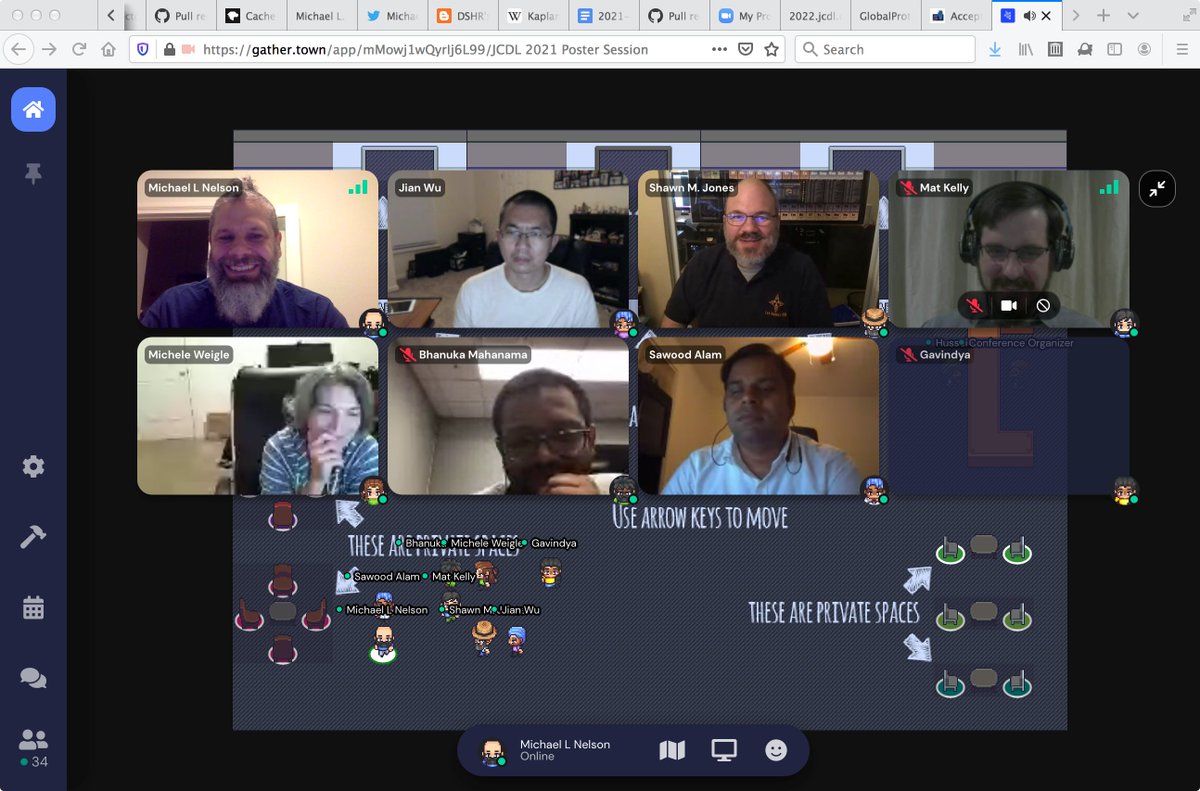Close the active Gather tab

1046,16
